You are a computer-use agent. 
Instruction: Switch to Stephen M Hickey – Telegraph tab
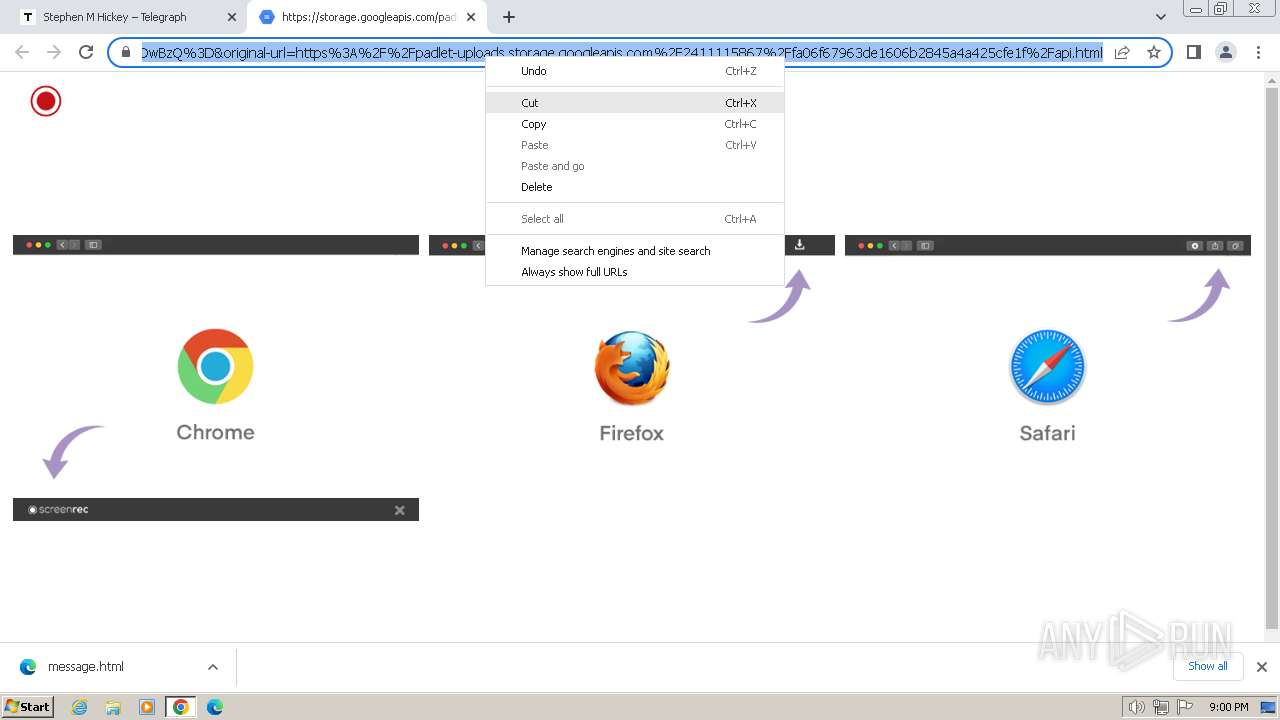(x=127, y=17)
